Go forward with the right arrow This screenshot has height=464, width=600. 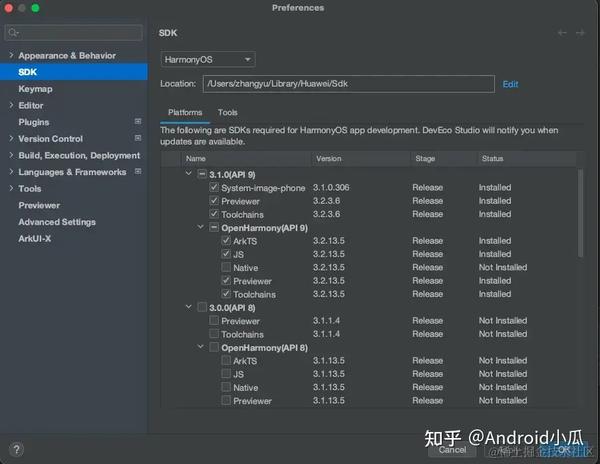point(580,33)
